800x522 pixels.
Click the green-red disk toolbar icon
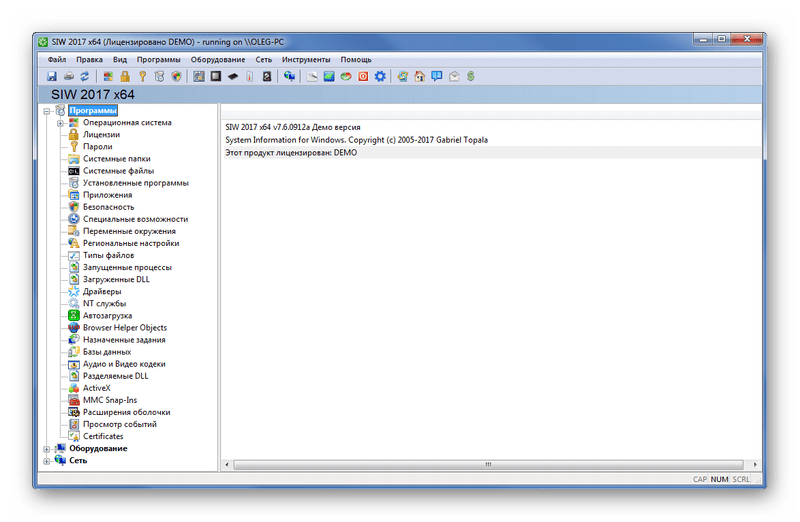pyautogui.click(x=346, y=77)
